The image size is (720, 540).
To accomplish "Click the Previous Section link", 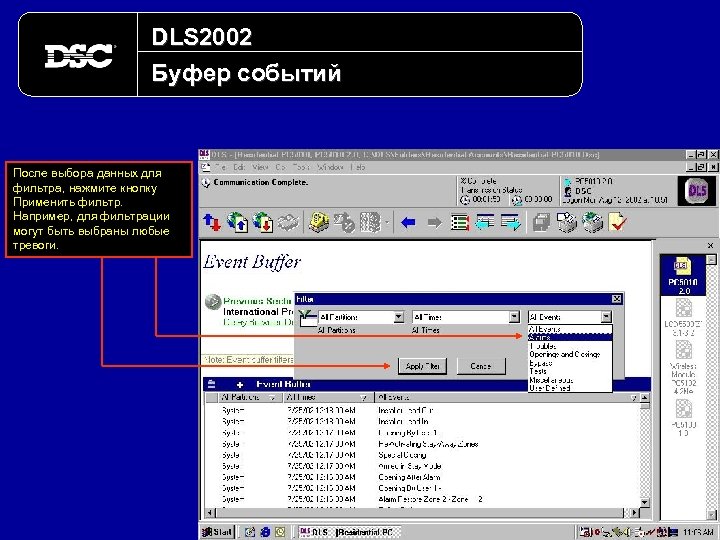I will click(x=258, y=301).
